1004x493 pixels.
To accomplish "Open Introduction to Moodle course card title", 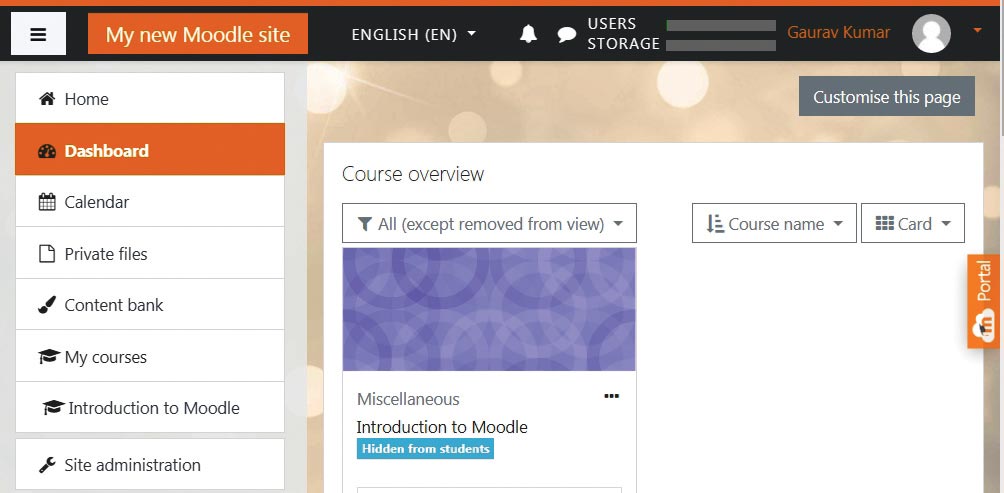I will pos(442,427).
